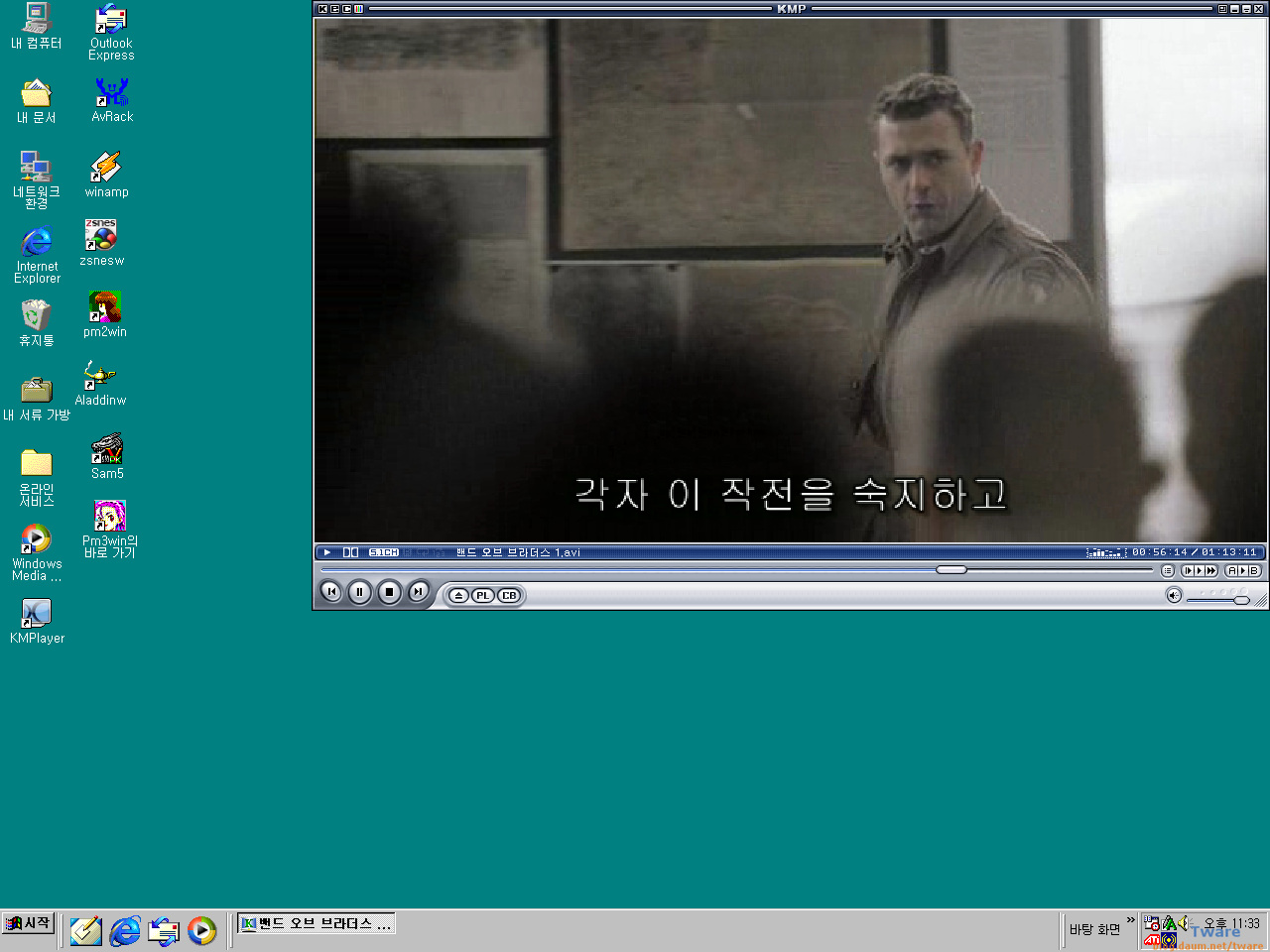Open Outlook Express desktop icon
Image resolution: width=1270 pixels, height=952 pixels.
coord(111,33)
